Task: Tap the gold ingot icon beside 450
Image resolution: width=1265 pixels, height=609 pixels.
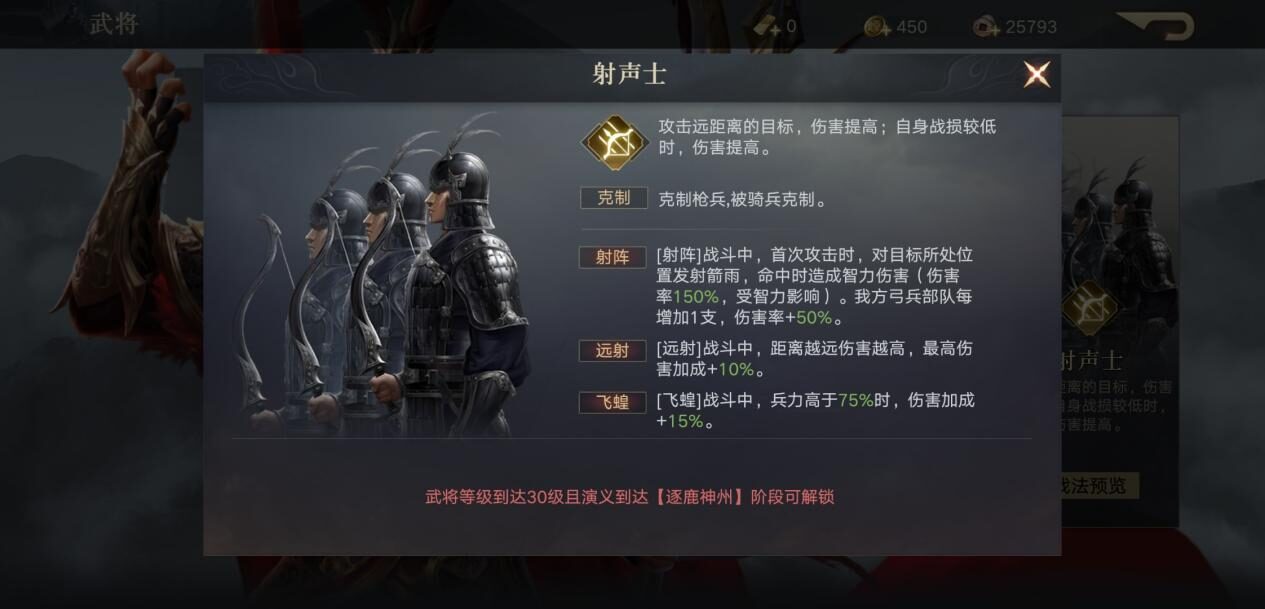Action: point(877,27)
